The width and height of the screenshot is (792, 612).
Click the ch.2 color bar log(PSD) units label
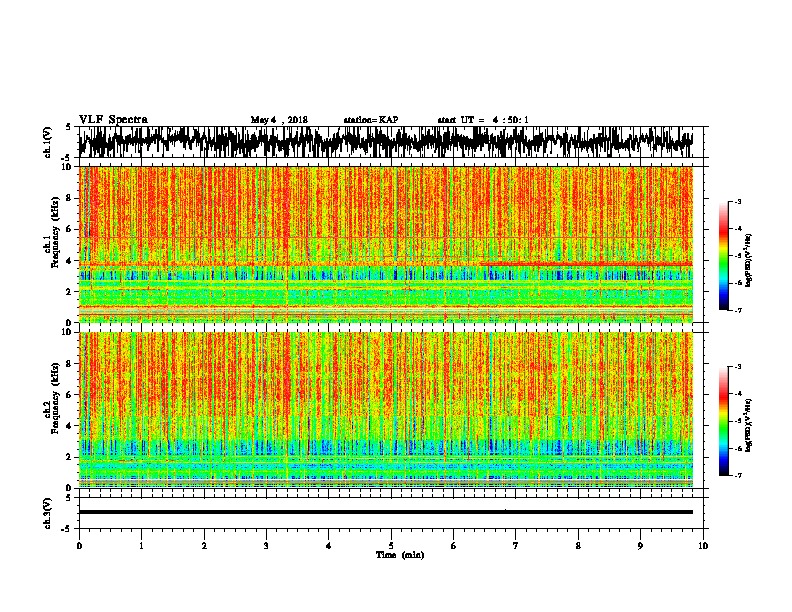(749, 425)
